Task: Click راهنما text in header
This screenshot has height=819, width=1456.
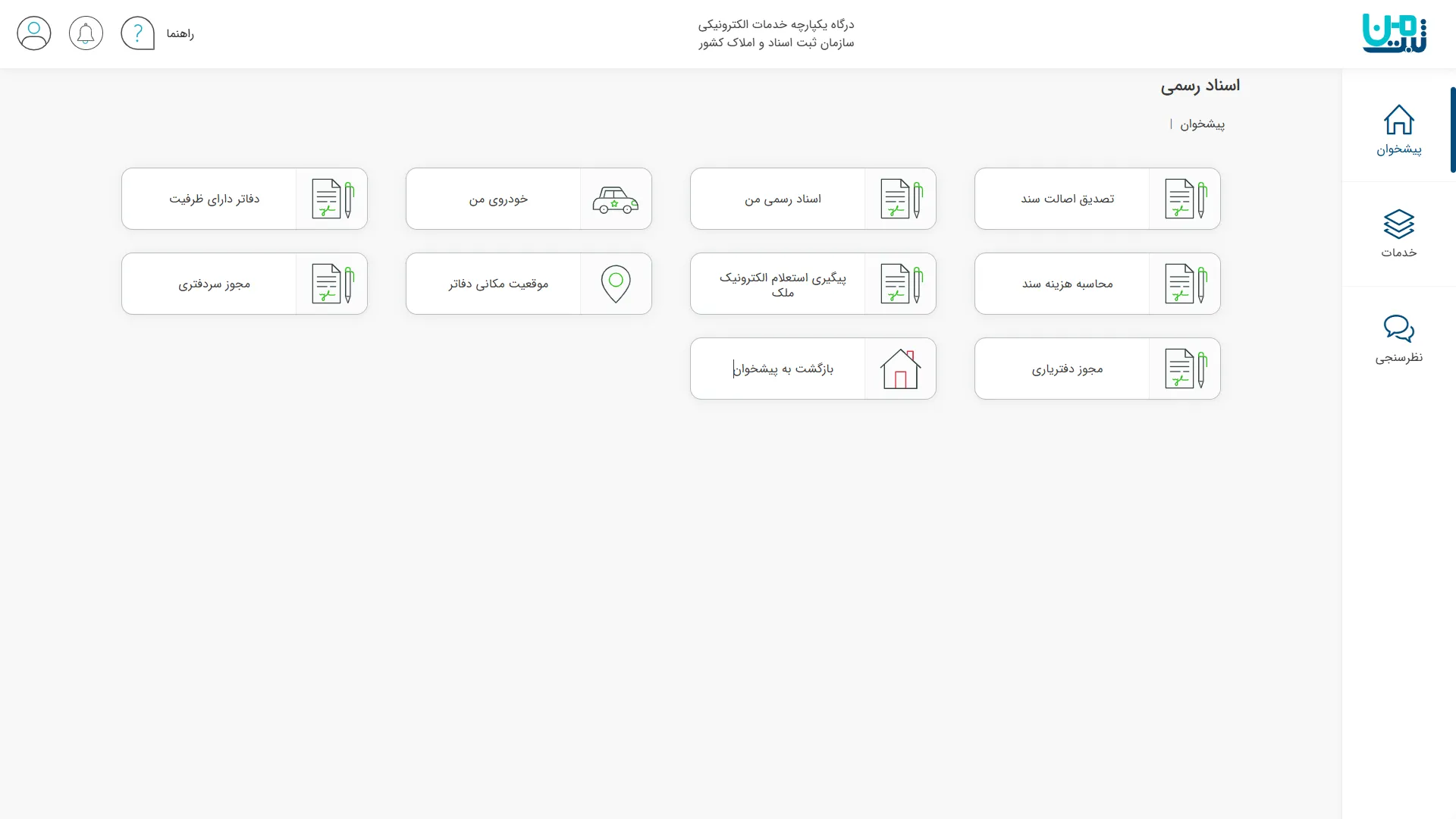Action: (180, 33)
